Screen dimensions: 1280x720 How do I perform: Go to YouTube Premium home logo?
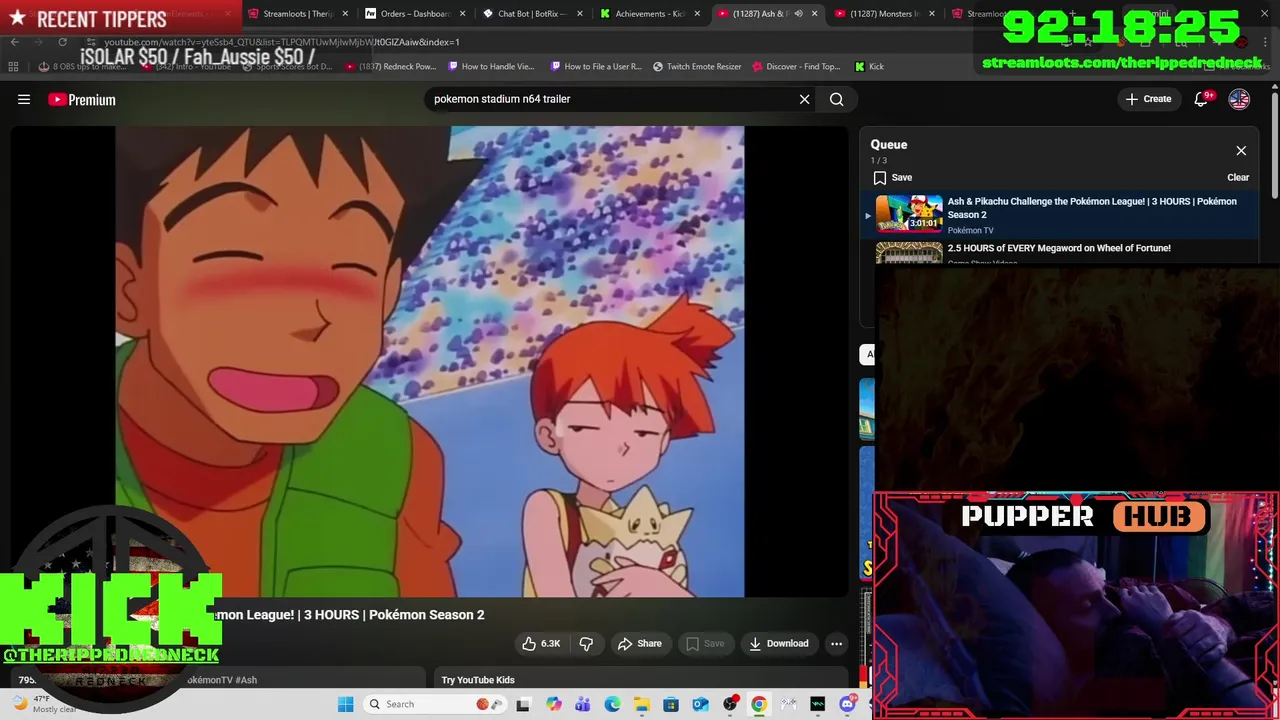(82, 99)
